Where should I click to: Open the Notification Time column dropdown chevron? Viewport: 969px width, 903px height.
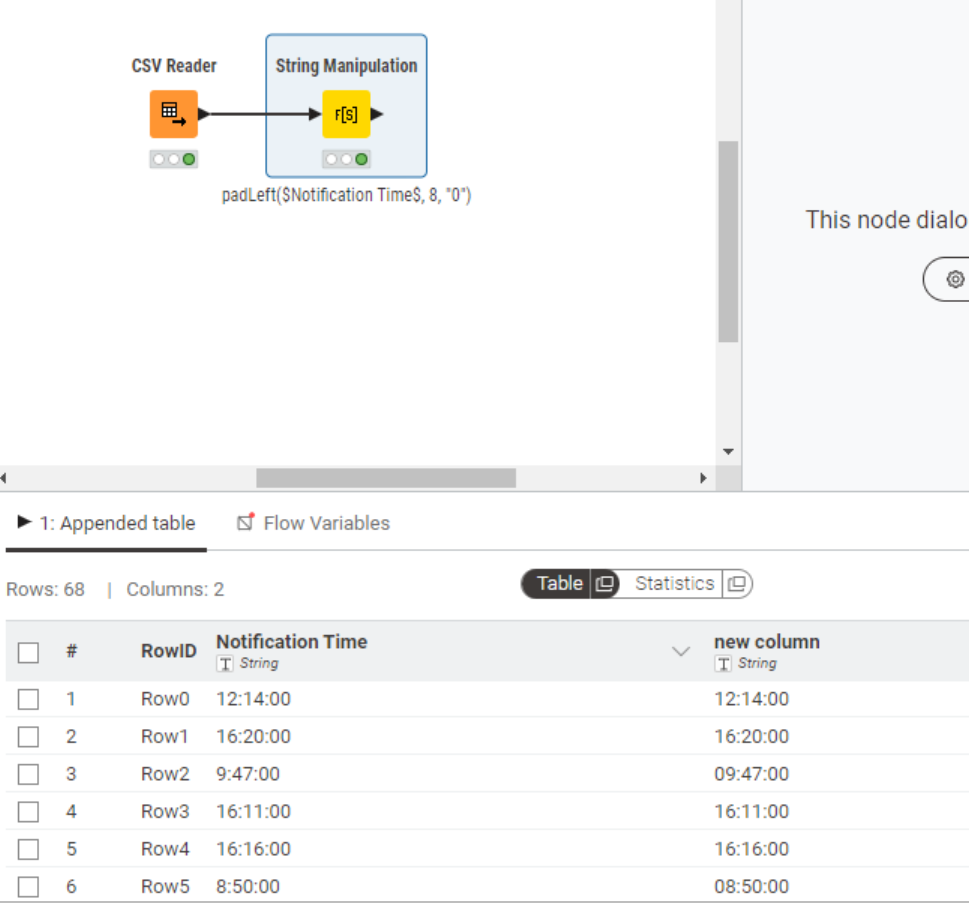coord(681,652)
